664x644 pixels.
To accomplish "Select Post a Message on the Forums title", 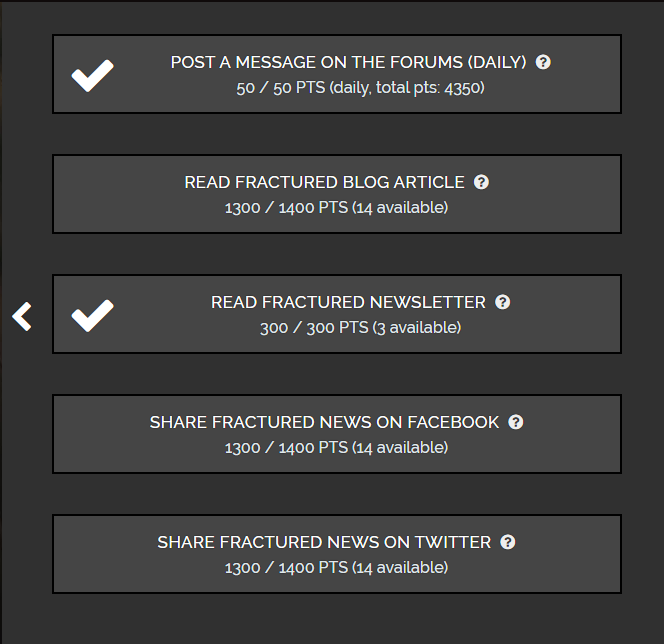I will coord(349,62).
